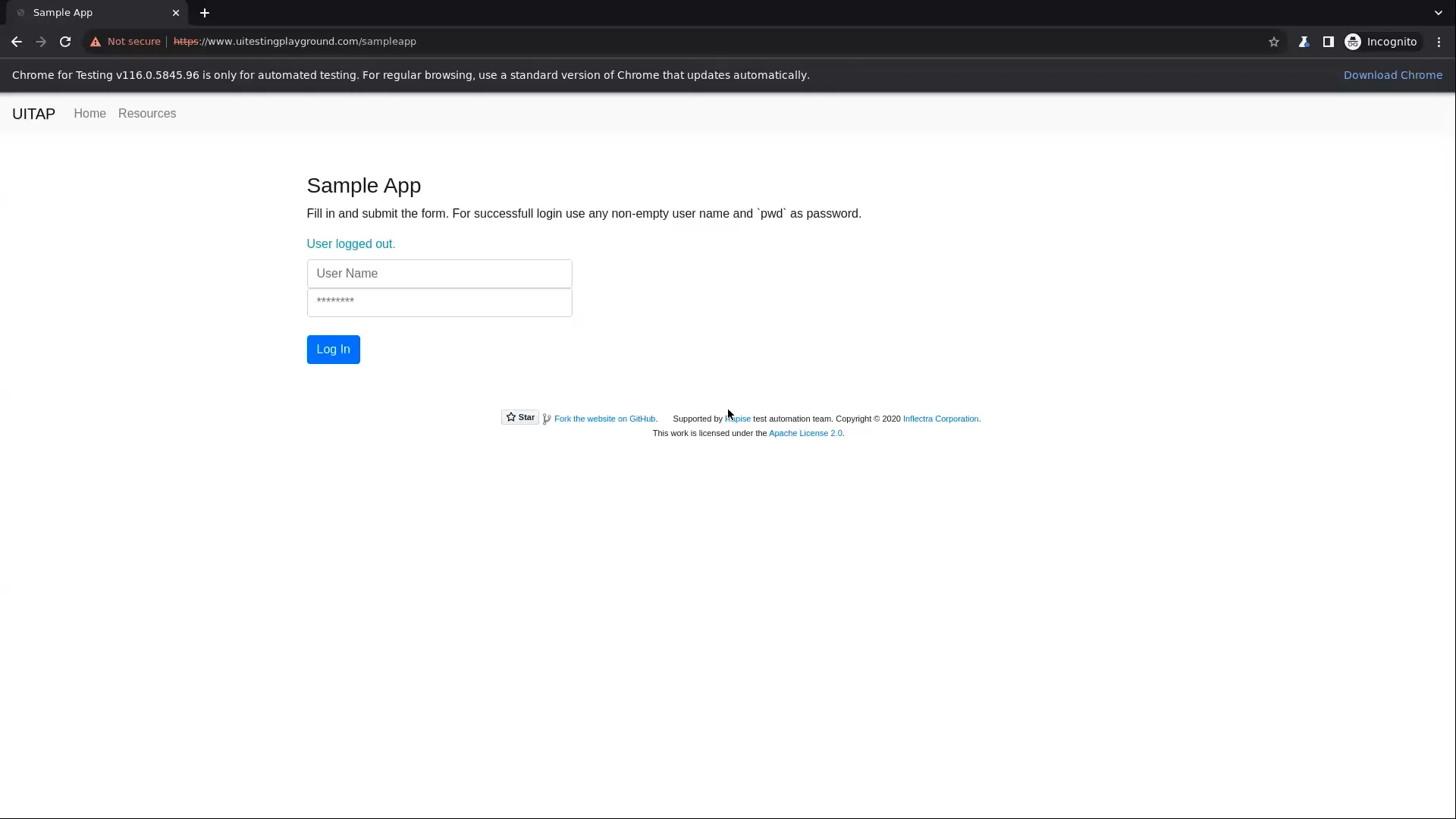Click the browser forward arrow
The width and height of the screenshot is (1456, 819).
pyautogui.click(x=41, y=42)
